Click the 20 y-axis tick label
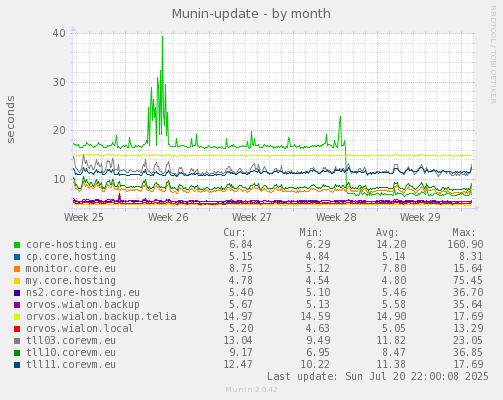 pos(59,130)
